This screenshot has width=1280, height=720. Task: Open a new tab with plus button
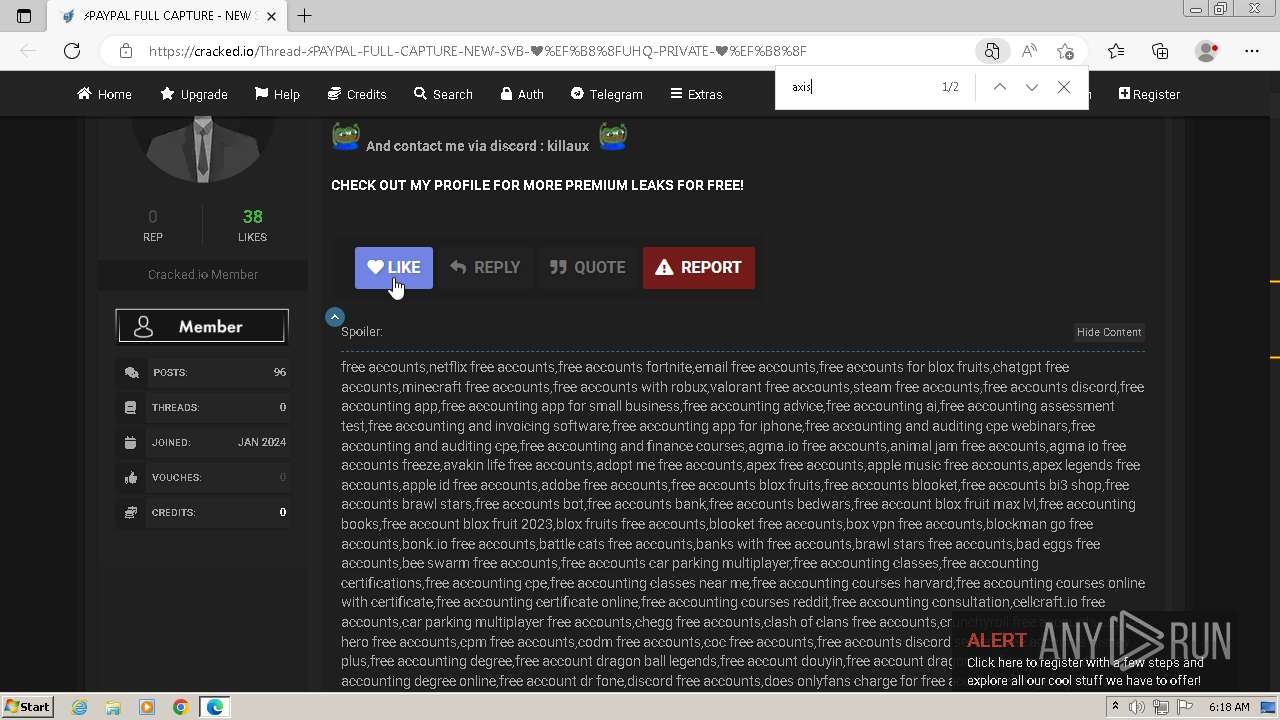[x=305, y=15]
